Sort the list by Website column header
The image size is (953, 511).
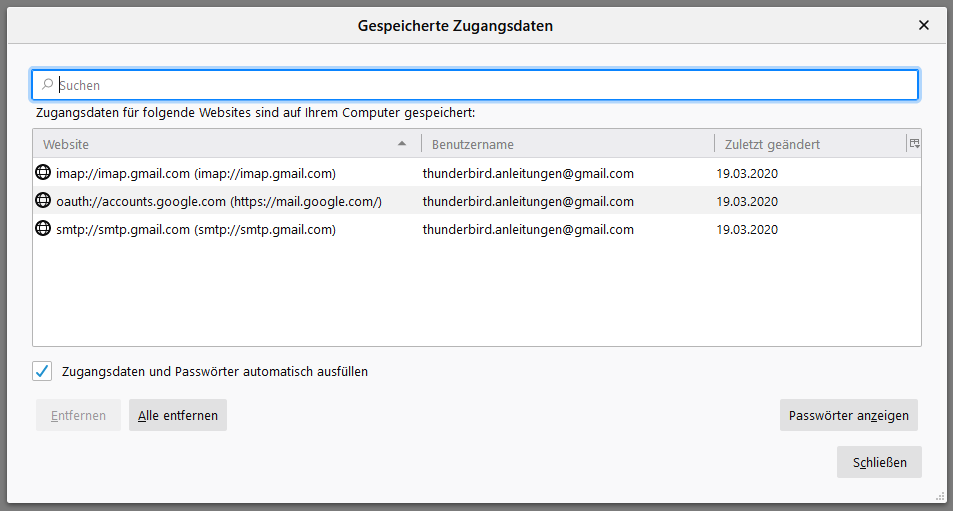coord(200,144)
